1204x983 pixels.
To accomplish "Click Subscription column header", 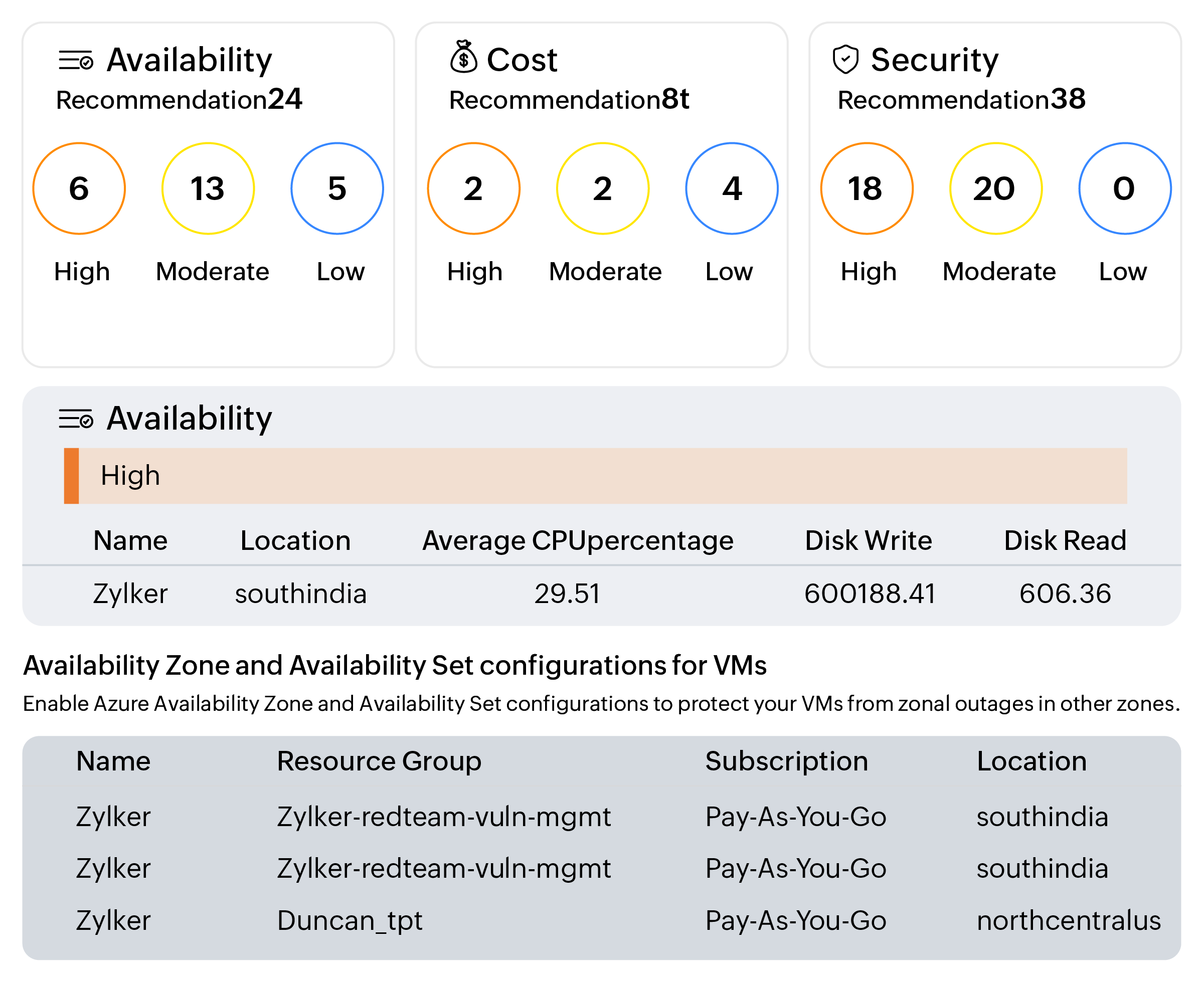I will tap(787, 761).
